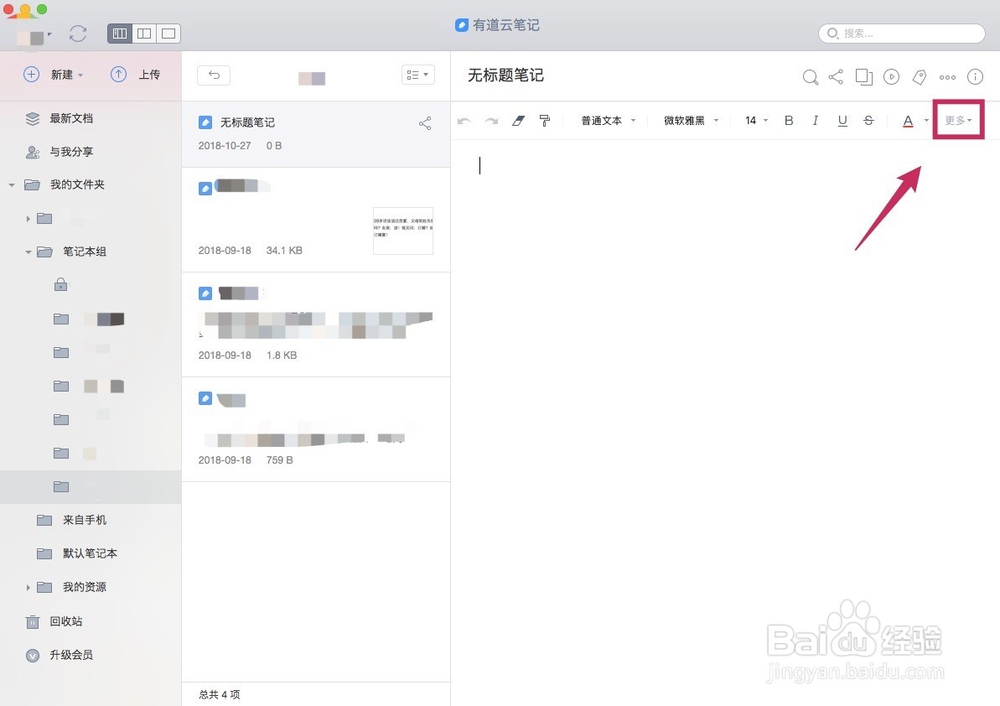Toggle bold formatting
The image size is (1000, 706).
(789, 120)
